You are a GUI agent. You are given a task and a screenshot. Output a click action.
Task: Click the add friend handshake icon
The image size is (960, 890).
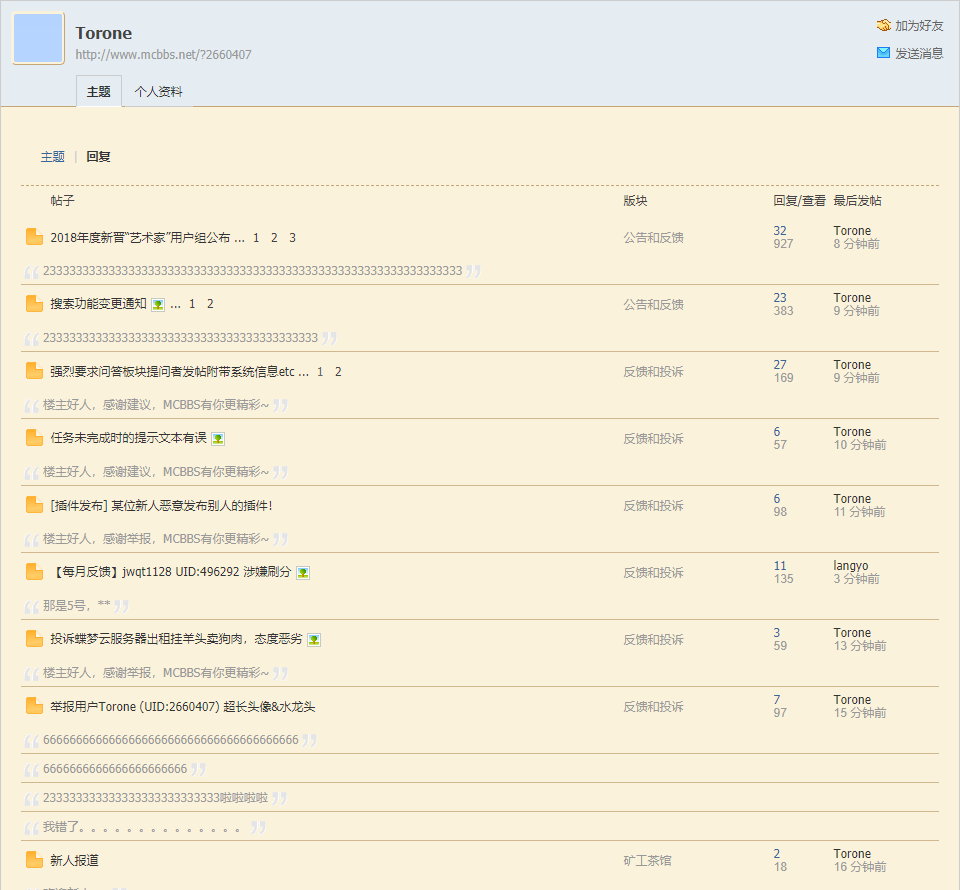tap(883, 25)
